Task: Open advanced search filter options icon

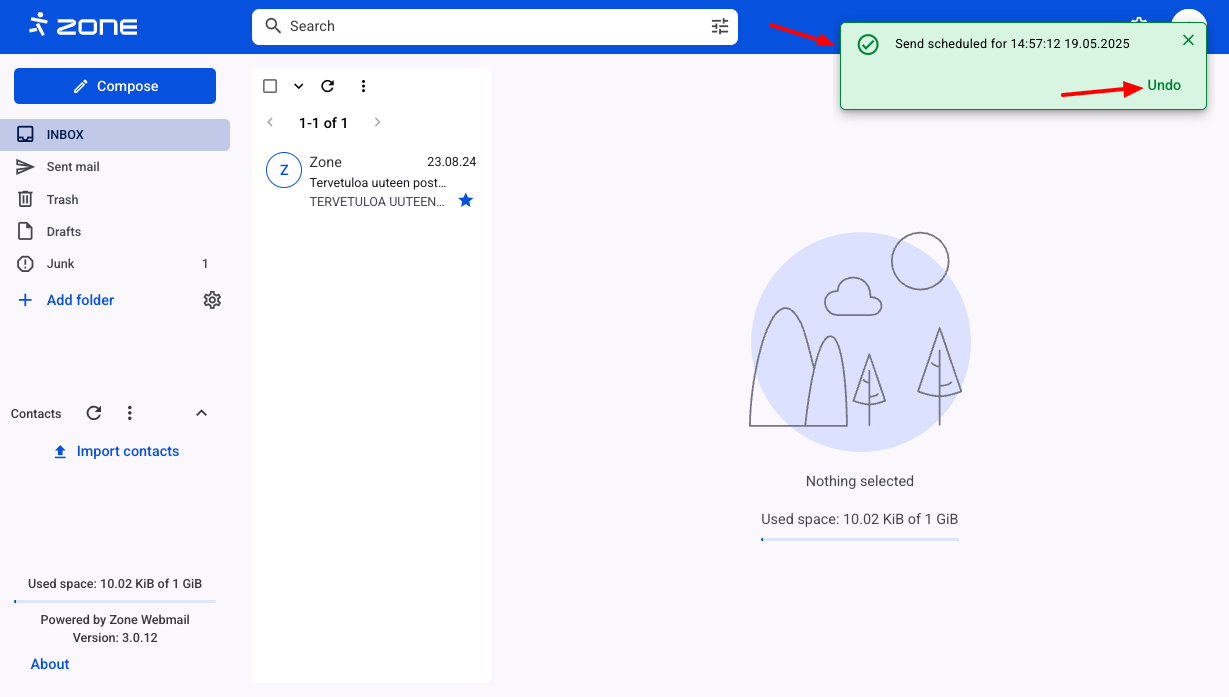Action: pyautogui.click(x=720, y=27)
